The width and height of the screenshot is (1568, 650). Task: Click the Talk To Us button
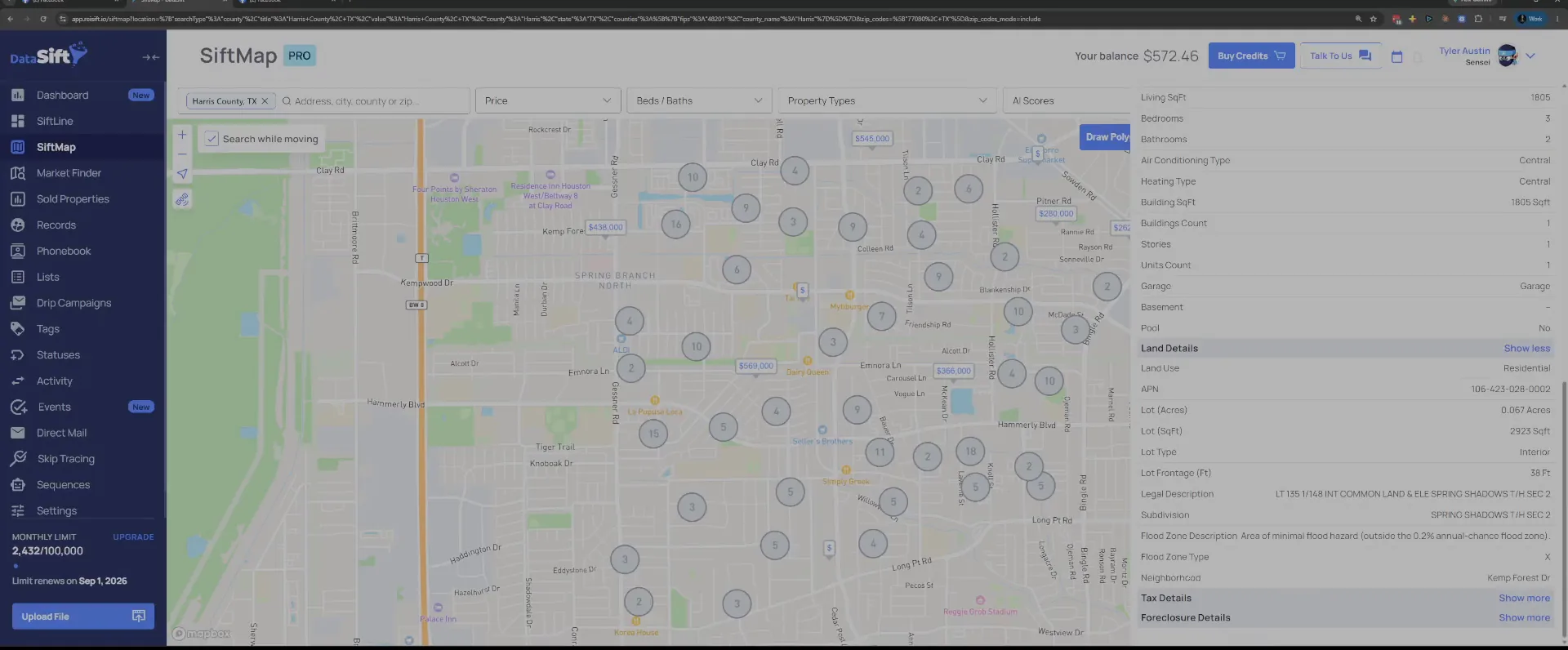(x=1340, y=56)
